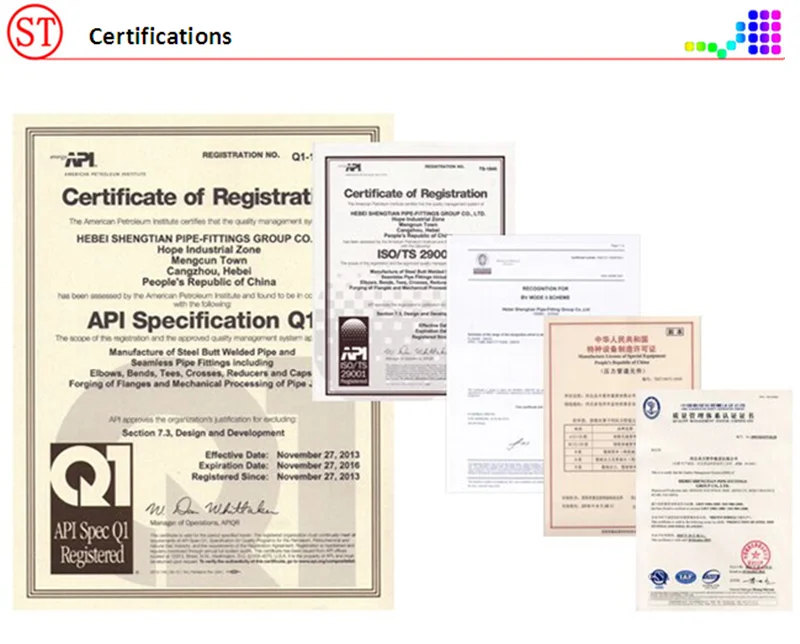
Task: Click the "Registered Since:" label on Q1 certificate
Action: (230, 477)
